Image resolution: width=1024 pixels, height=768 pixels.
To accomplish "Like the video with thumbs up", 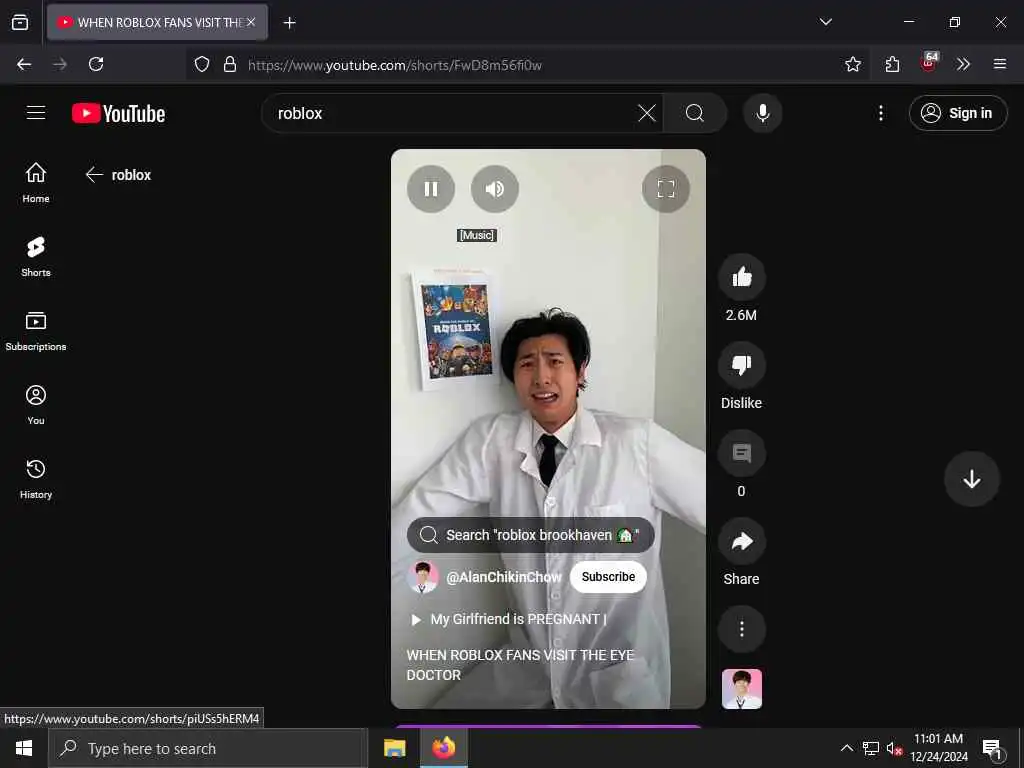I will [741, 277].
